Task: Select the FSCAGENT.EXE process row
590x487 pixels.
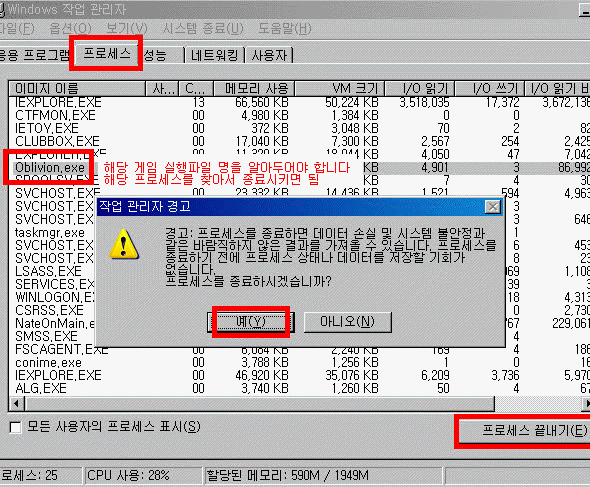Action: coord(299,349)
